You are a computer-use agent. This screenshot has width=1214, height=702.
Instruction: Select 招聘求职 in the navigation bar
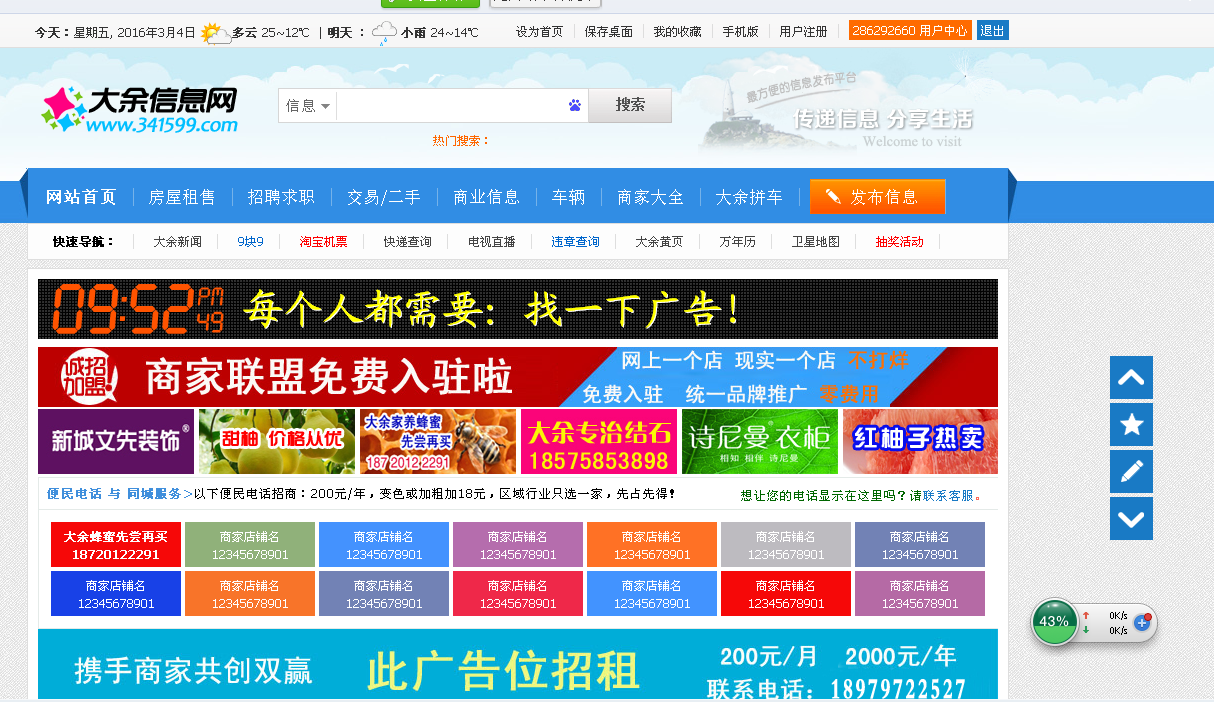tap(281, 197)
